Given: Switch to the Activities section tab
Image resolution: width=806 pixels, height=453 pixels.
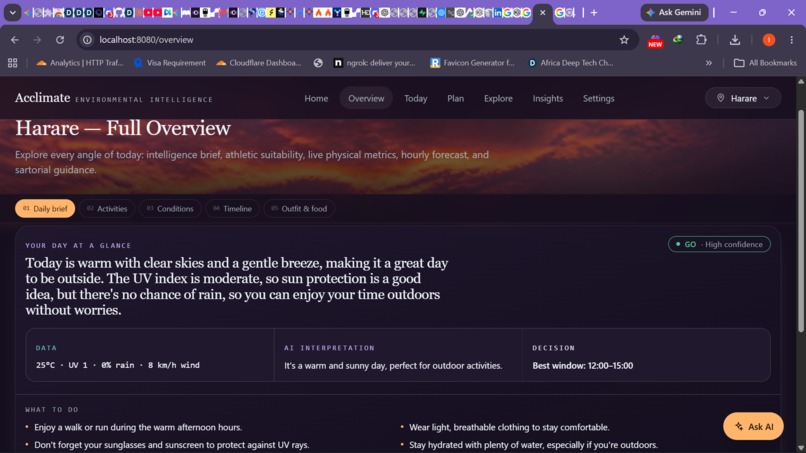Looking at the screenshot, I should [x=107, y=208].
